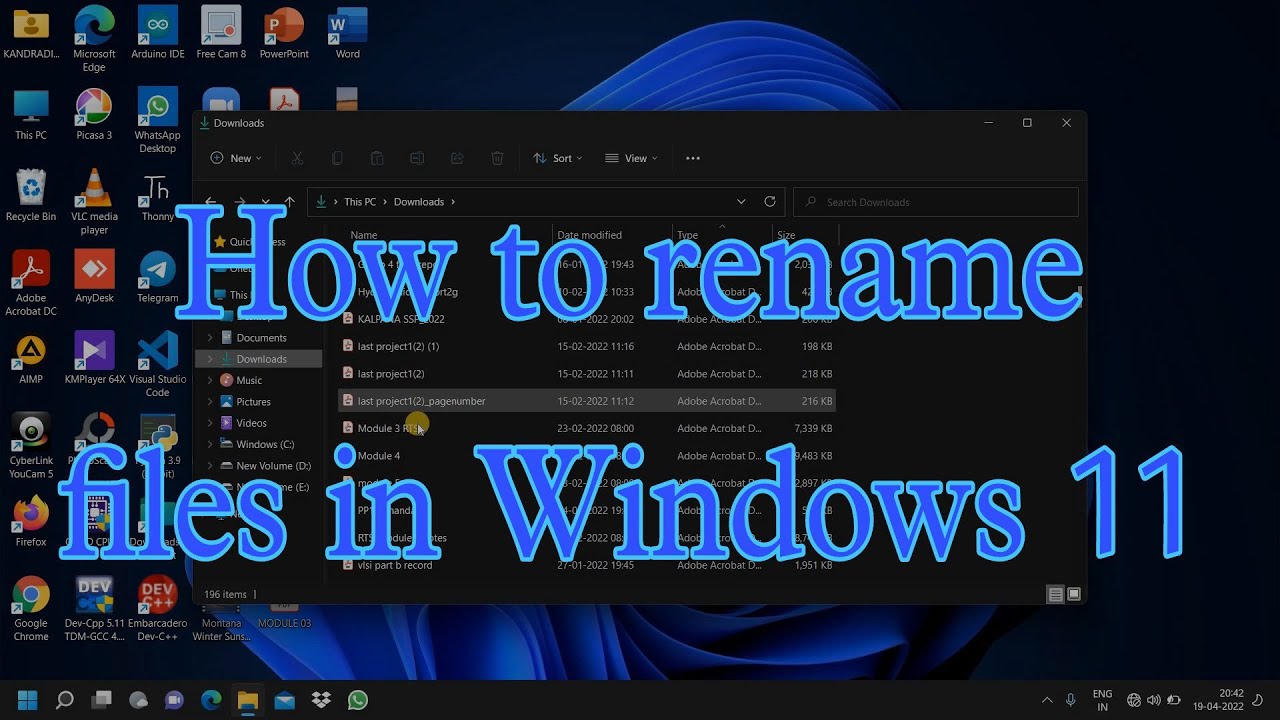Show hidden system tray icons

pos(1047,700)
